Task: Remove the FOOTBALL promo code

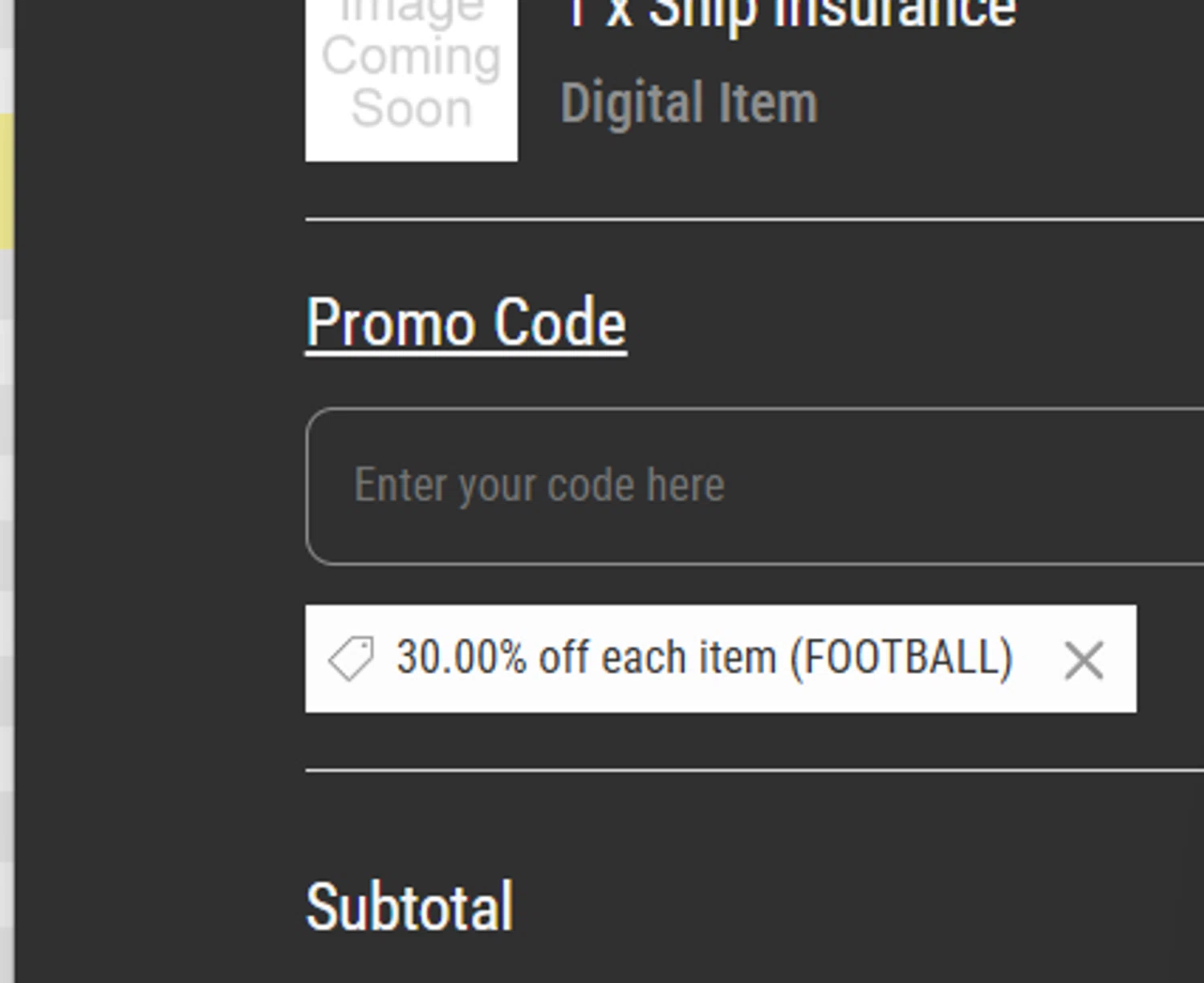Action: (1083, 660)
